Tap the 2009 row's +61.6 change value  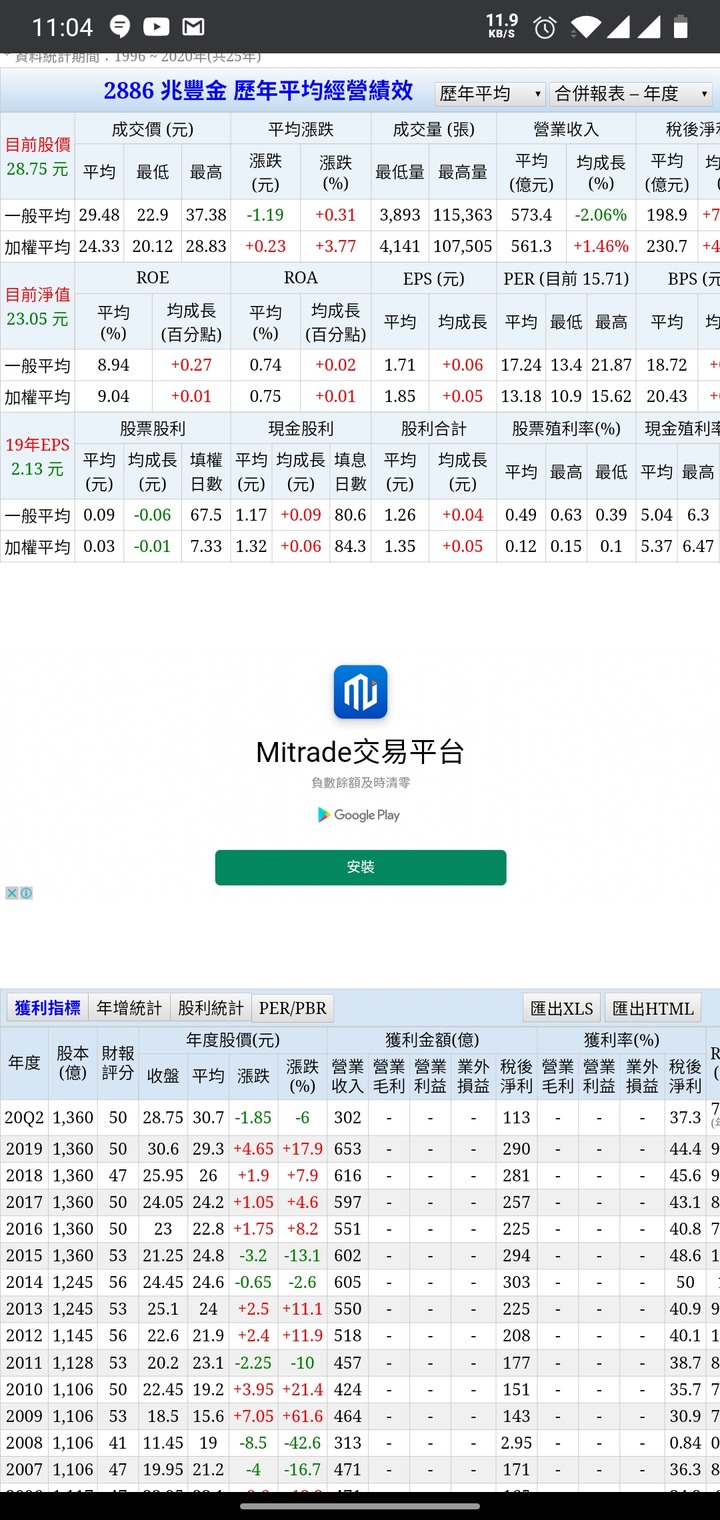coord(303,1416)
